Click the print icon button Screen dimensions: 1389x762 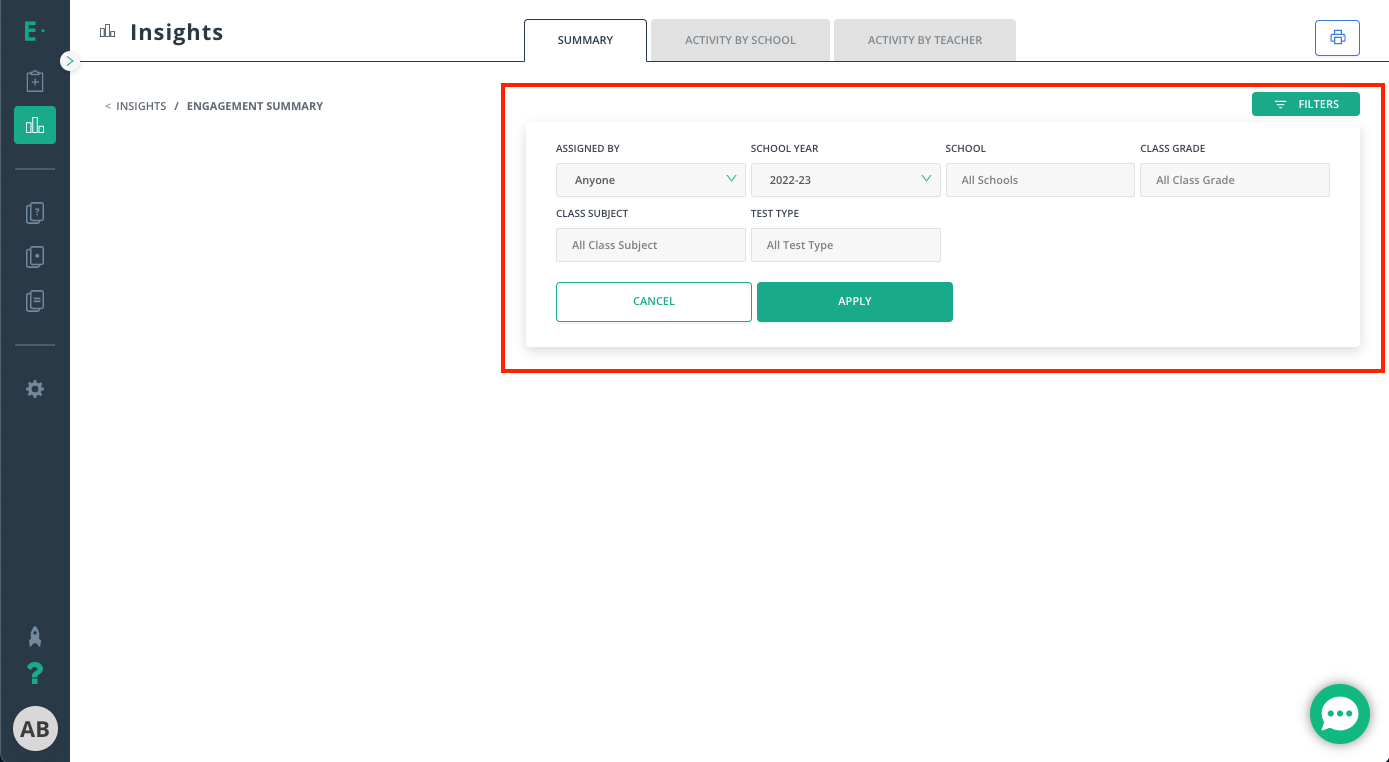(1337, 38)
